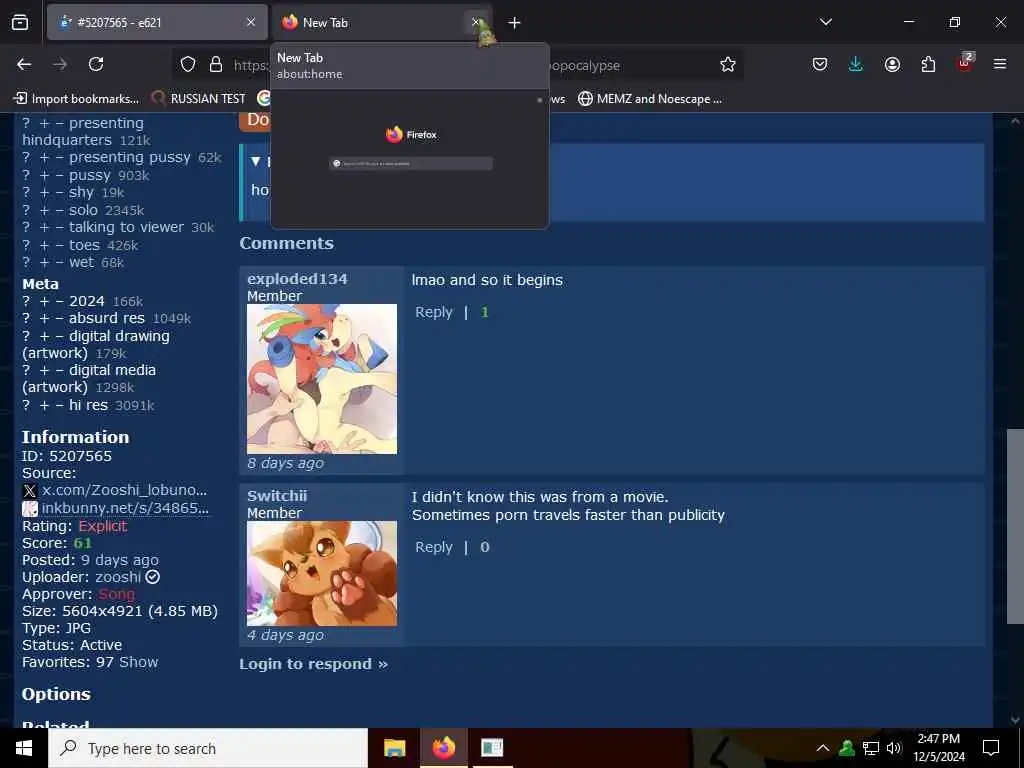Viewport: 1024px width, 768px height.
Task: Open the x.com/Zooshi_lobuno source link
Action: 124,490
